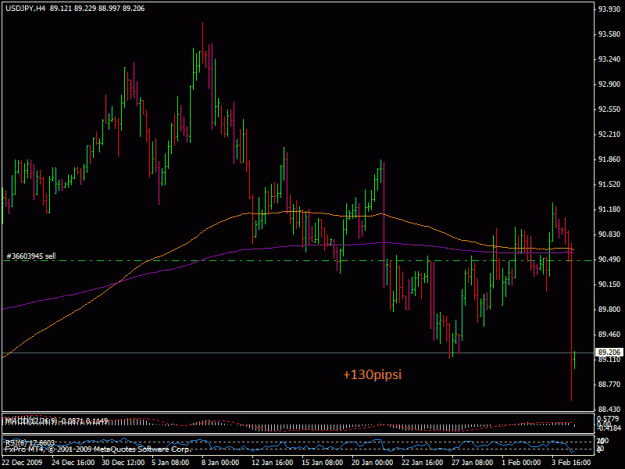Click the 0.5779 MACD scale value
This screenshot has width=625, height=469.
pyautogui.click(x=608, y=418)
